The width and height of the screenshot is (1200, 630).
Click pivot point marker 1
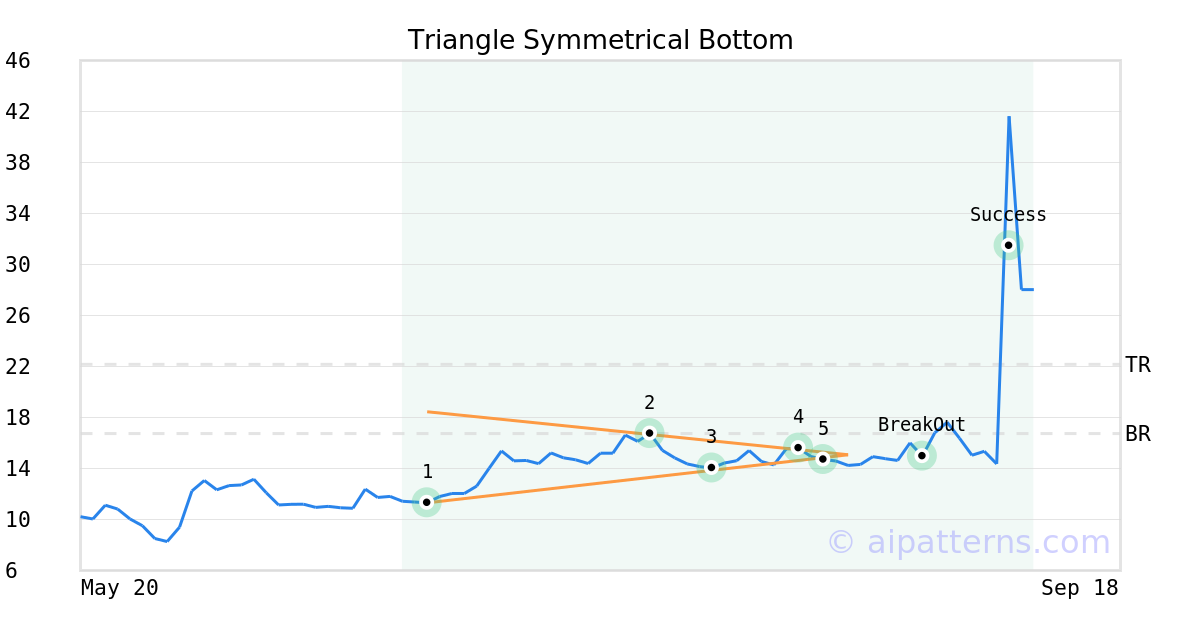(x=427, y=502)
